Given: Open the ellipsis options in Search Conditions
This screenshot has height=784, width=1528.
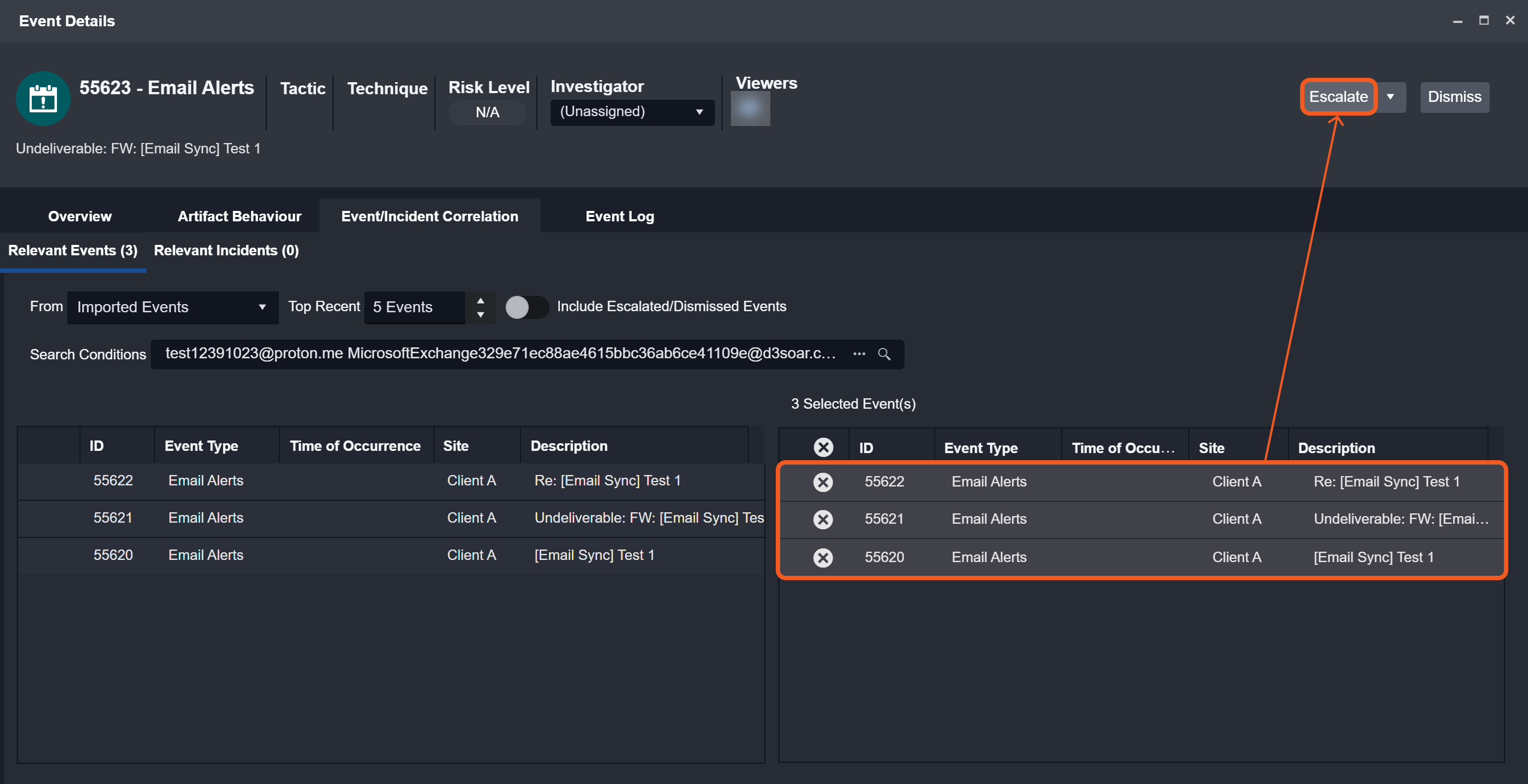Looking at the screenshot, I should point(859,354).
